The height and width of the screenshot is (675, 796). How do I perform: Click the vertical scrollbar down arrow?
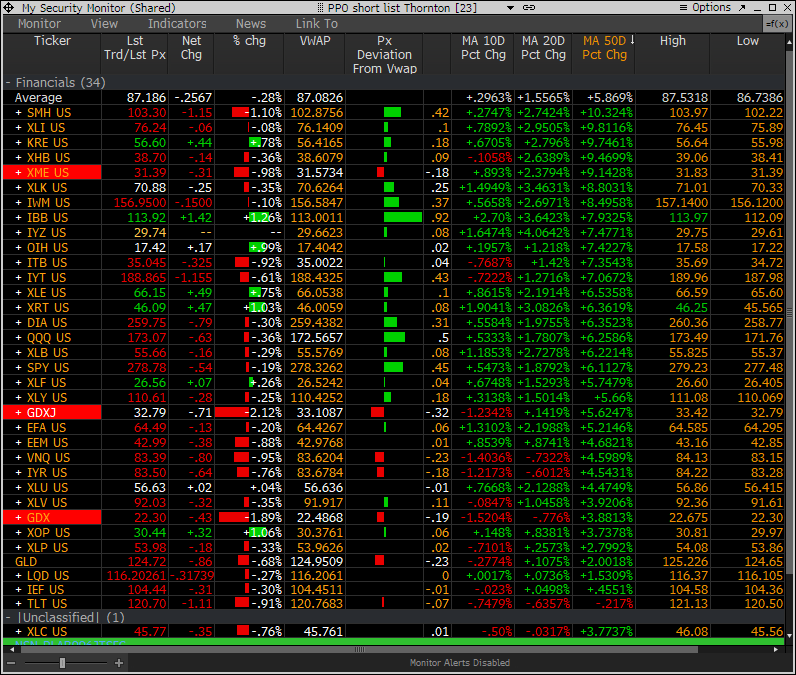coord(789,635)
